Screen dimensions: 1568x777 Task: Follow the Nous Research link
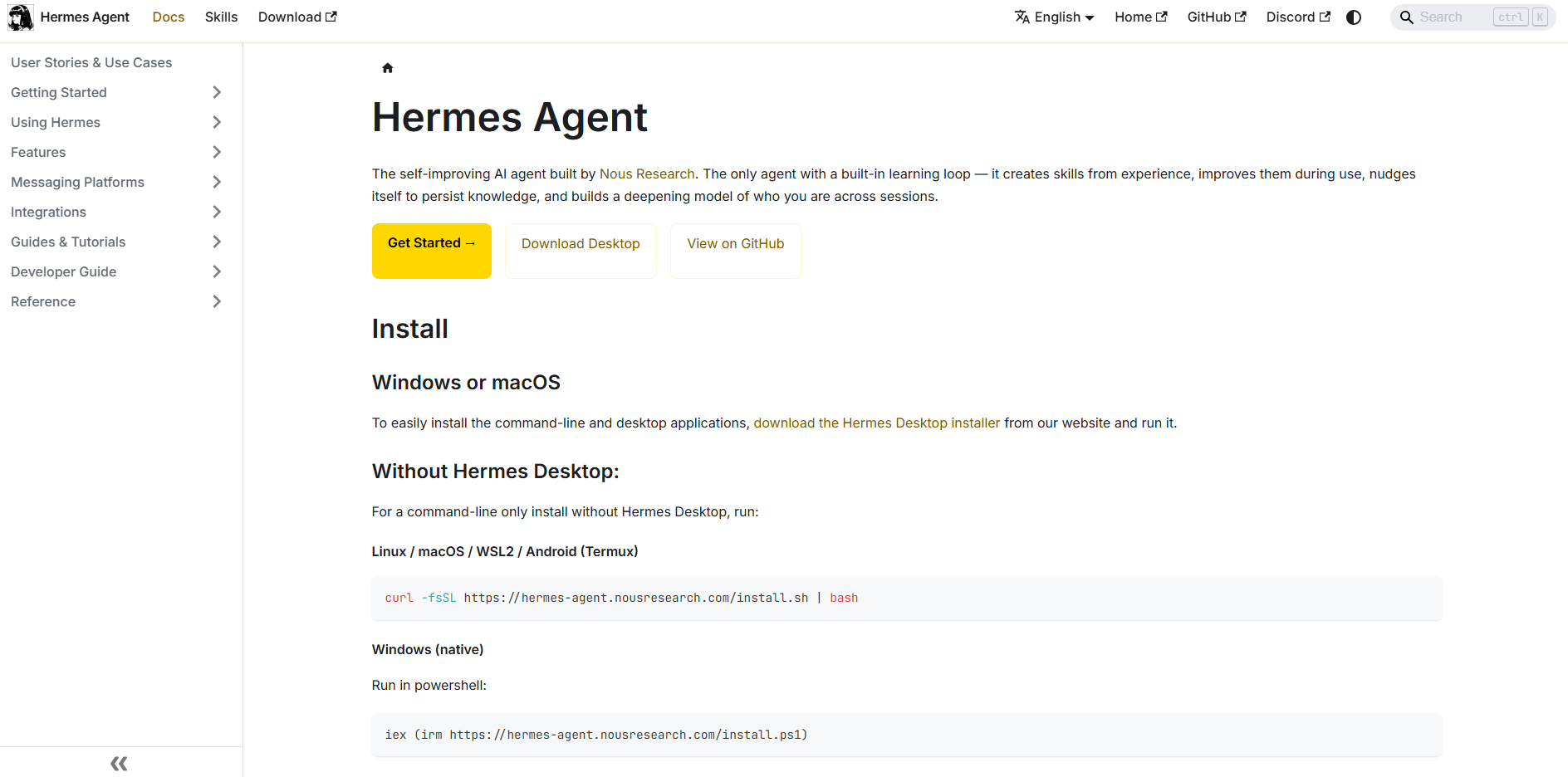[647, 173]
